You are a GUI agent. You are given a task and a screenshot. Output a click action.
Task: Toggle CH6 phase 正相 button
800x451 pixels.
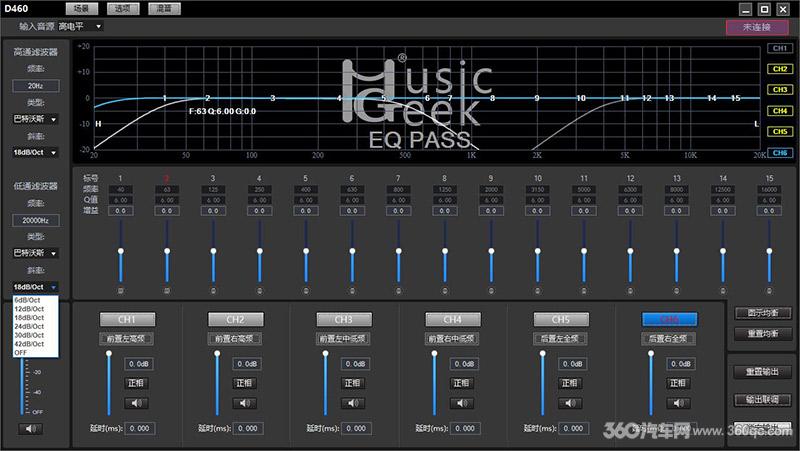coord(679,383)
